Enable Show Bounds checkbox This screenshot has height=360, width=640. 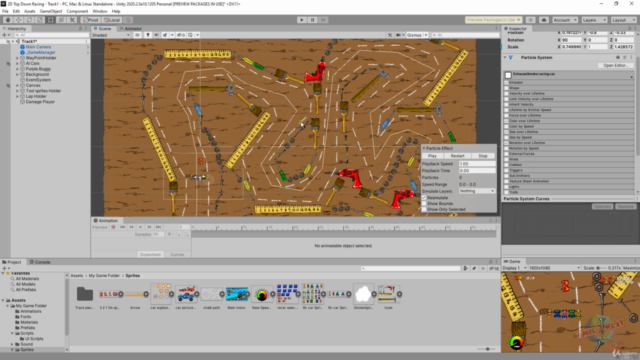[x=424, y=203]
